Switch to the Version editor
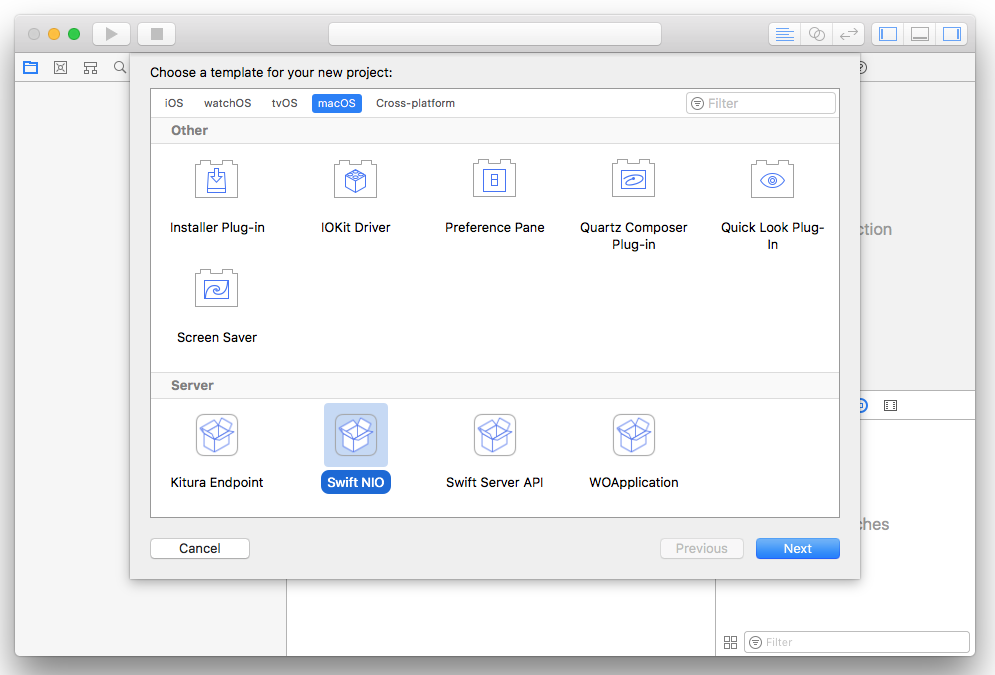 pos(848,34)
